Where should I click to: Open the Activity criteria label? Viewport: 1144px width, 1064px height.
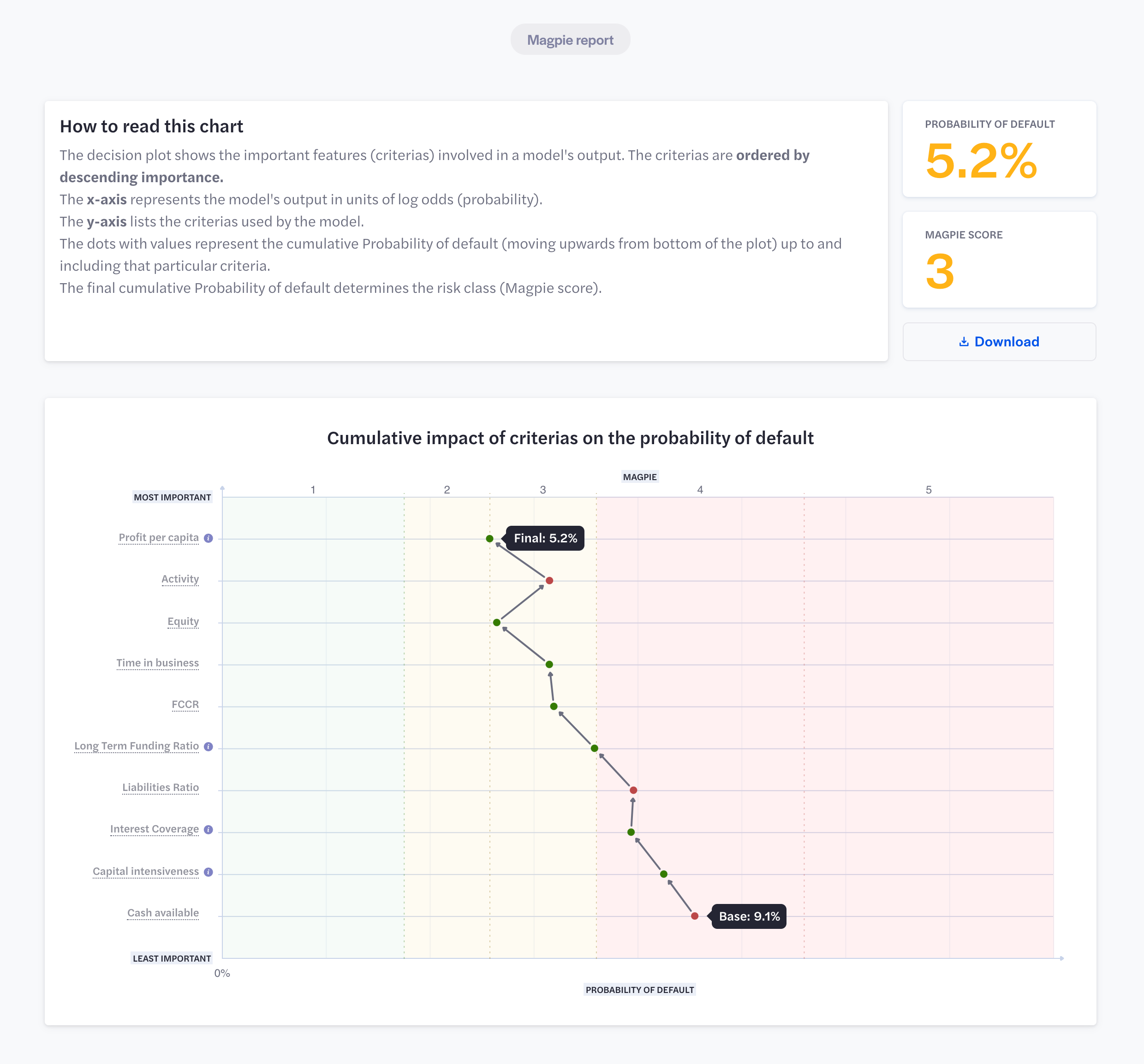[180, 579]
